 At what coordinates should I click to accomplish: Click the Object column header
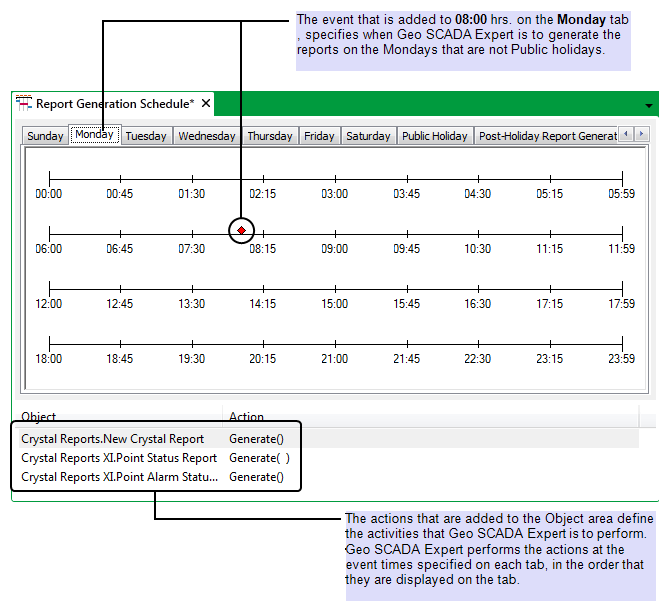pos(40,417)
